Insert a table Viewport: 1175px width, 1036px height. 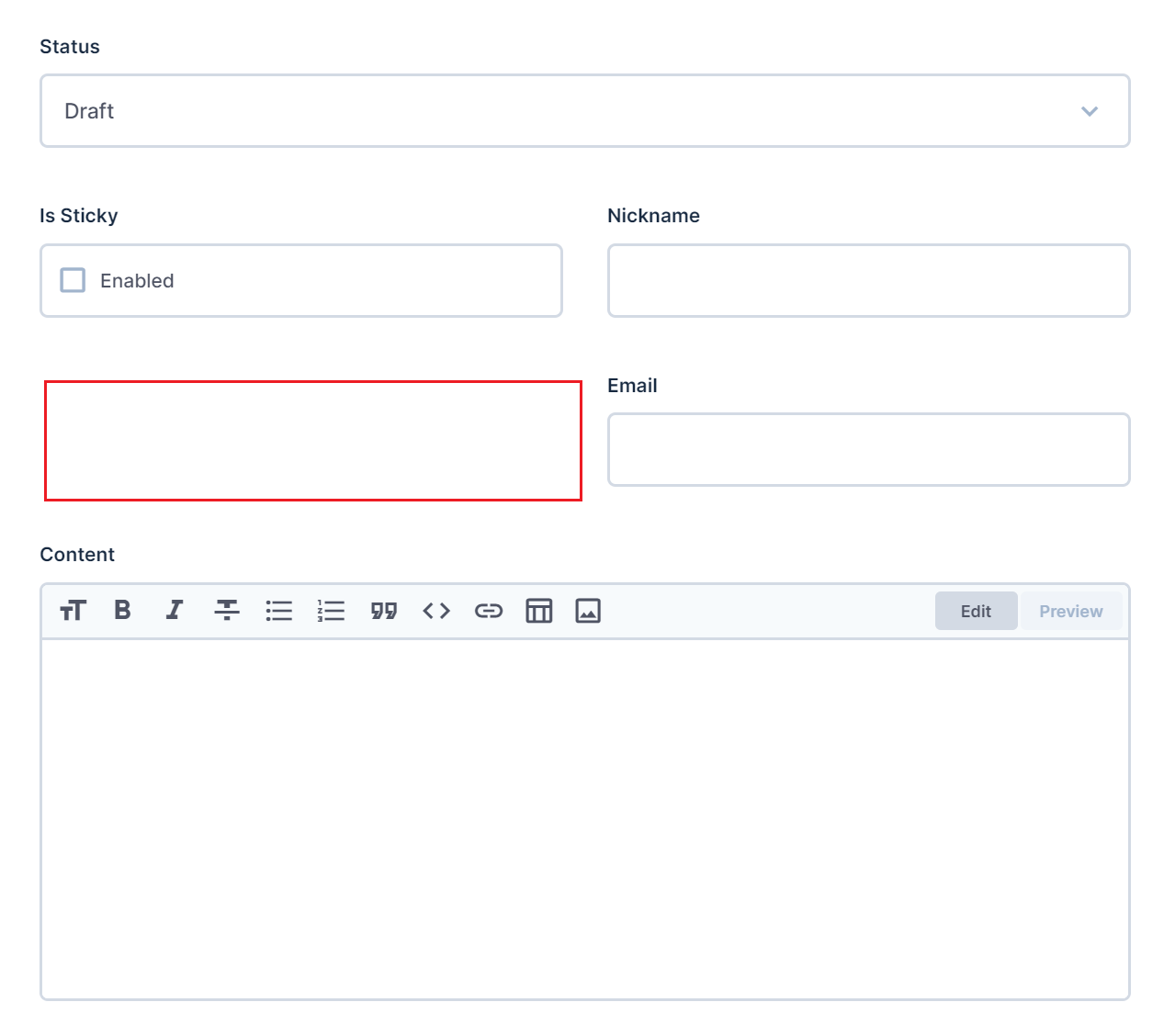(x=539, y=611)
